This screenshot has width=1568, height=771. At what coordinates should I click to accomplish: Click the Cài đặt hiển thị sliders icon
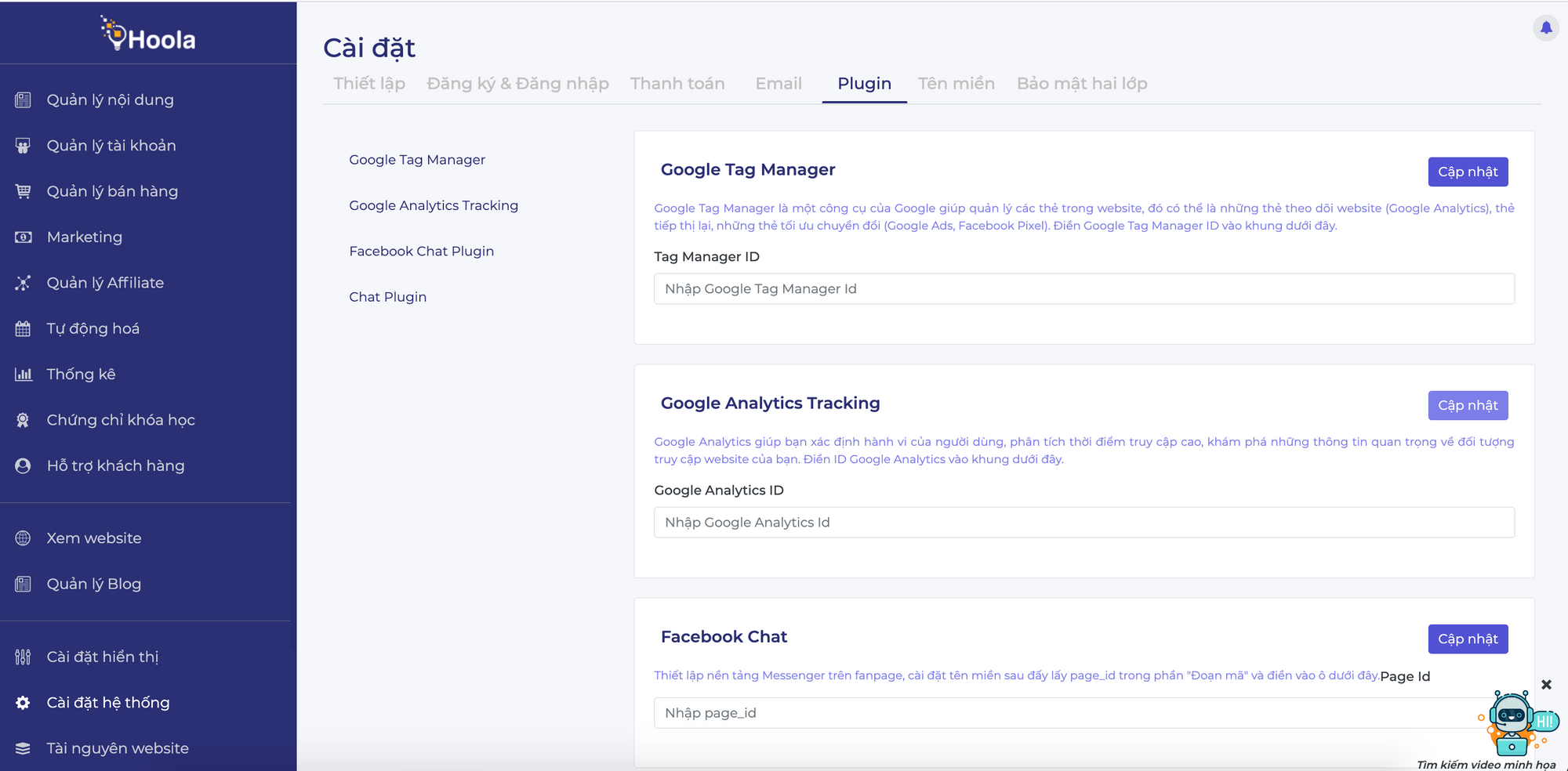[x=23, y=657]
